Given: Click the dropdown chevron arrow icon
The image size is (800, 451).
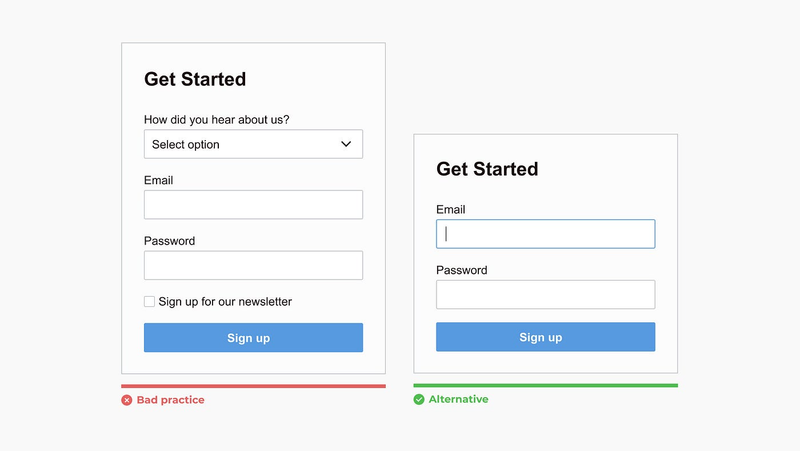Looking at the screenshot, I should [346, 144].
